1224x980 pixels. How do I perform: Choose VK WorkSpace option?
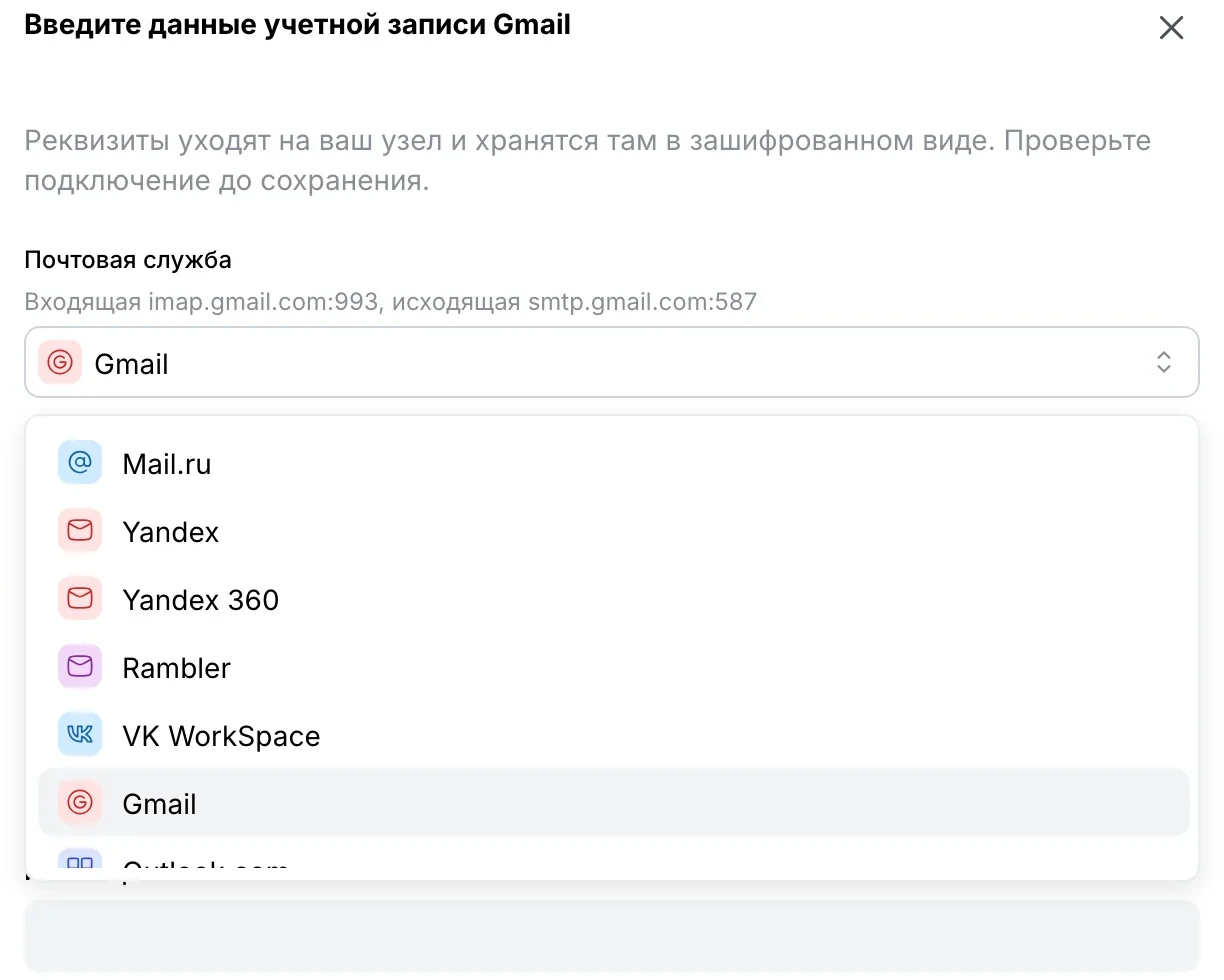coord(613,735)
